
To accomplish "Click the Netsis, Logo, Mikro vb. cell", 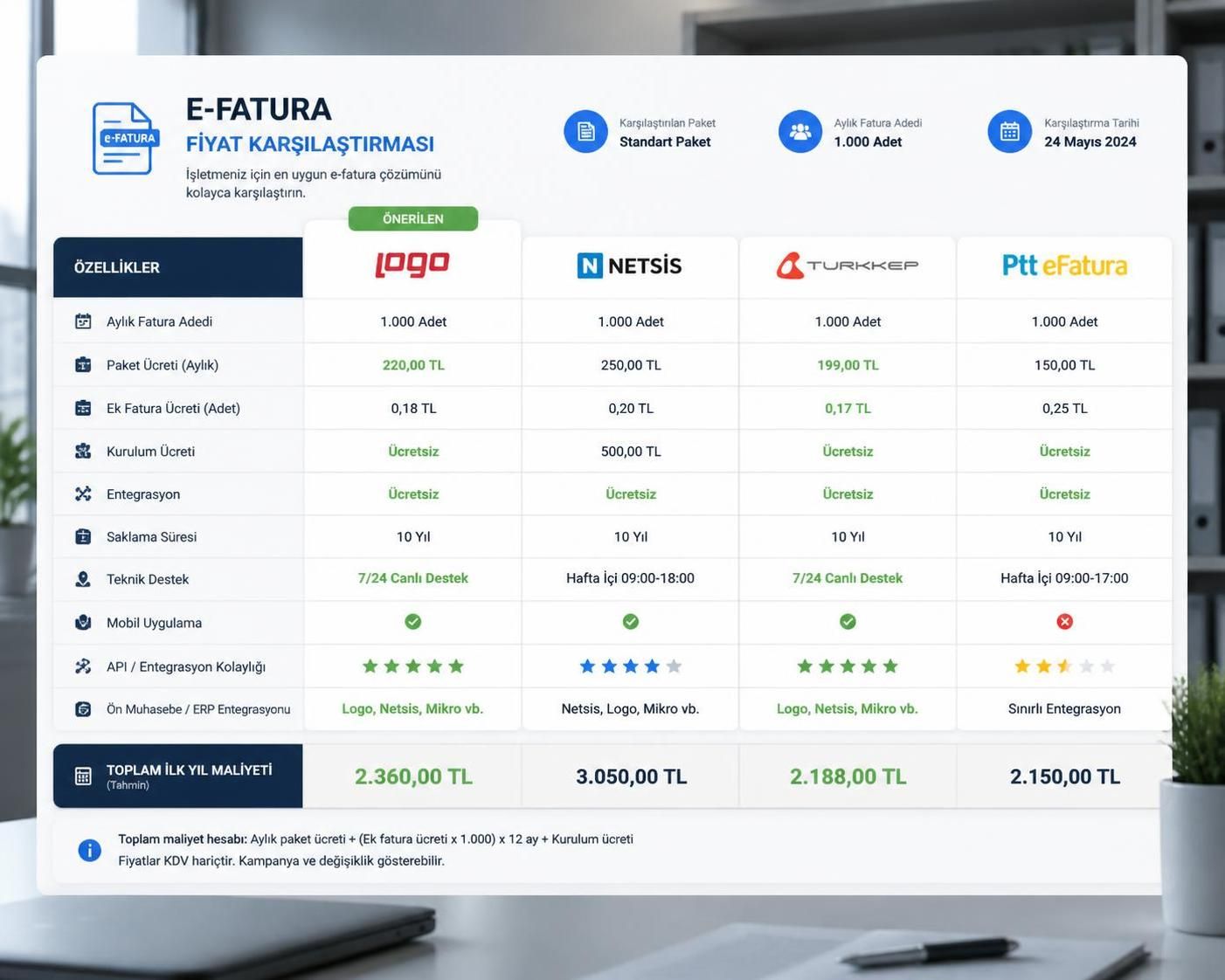I will point(631,708).
